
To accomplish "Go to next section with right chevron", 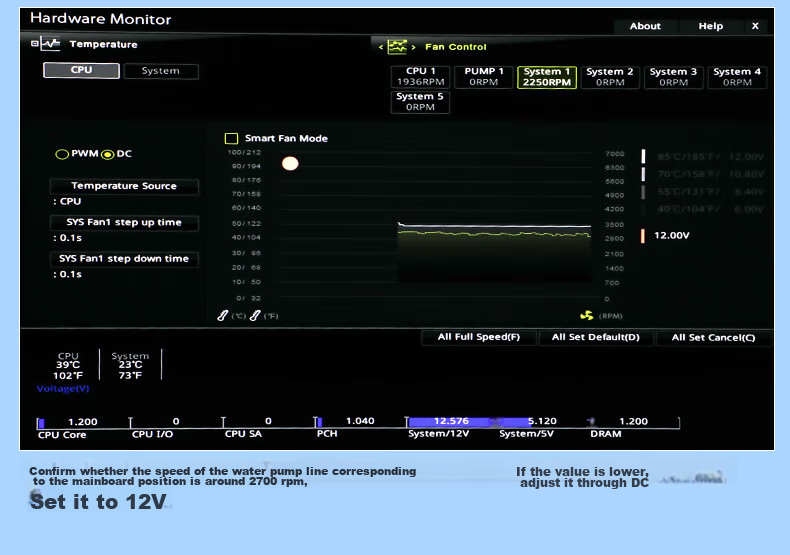I will point(414,47).
